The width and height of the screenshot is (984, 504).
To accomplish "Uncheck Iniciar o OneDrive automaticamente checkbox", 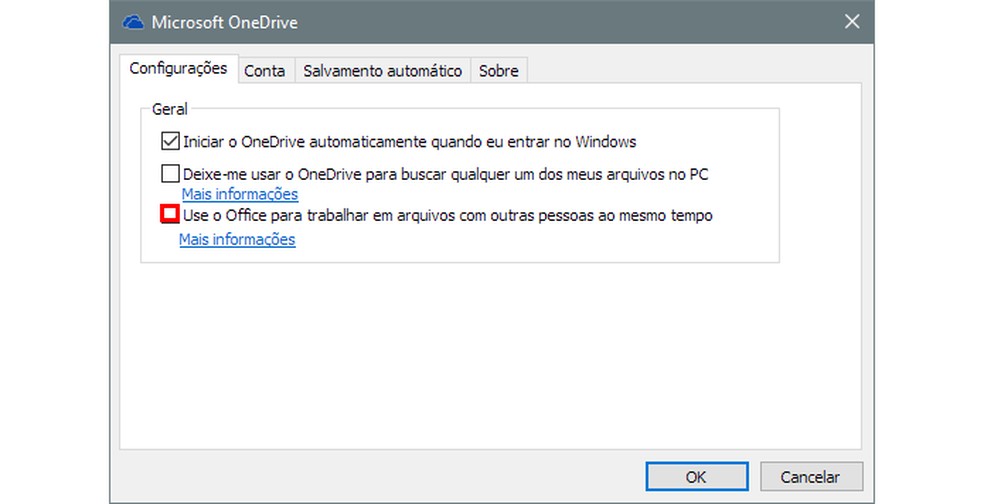I will (170, 141).
